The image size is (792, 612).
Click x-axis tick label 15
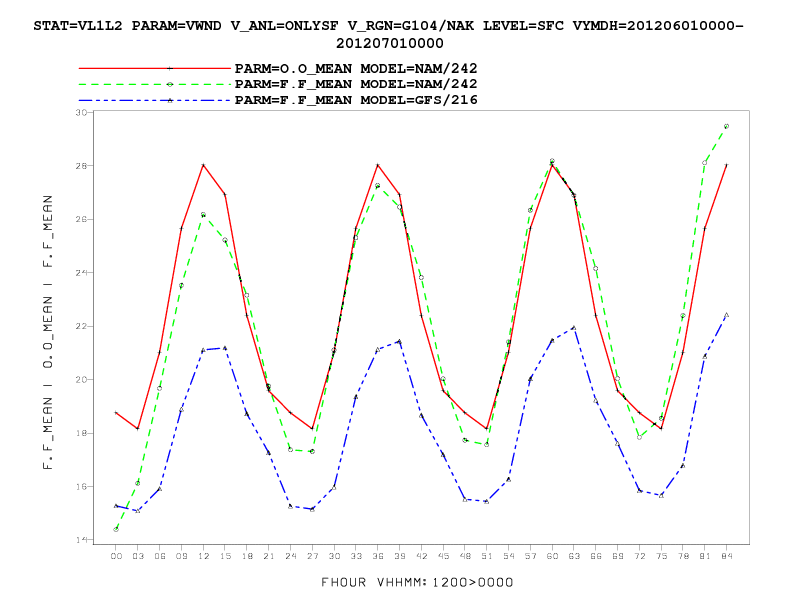[225, 556]
